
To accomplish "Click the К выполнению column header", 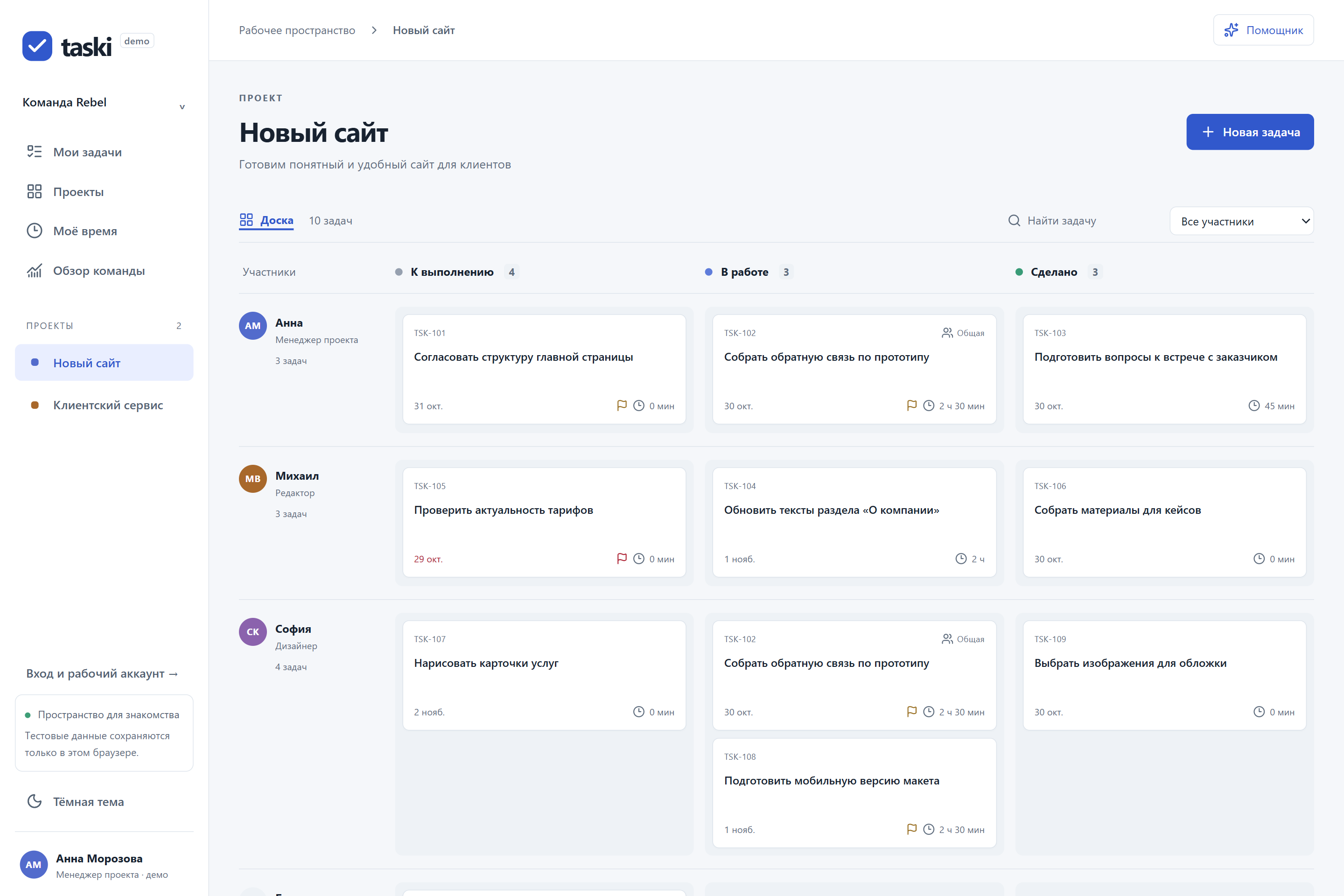I will coord(452,272).
